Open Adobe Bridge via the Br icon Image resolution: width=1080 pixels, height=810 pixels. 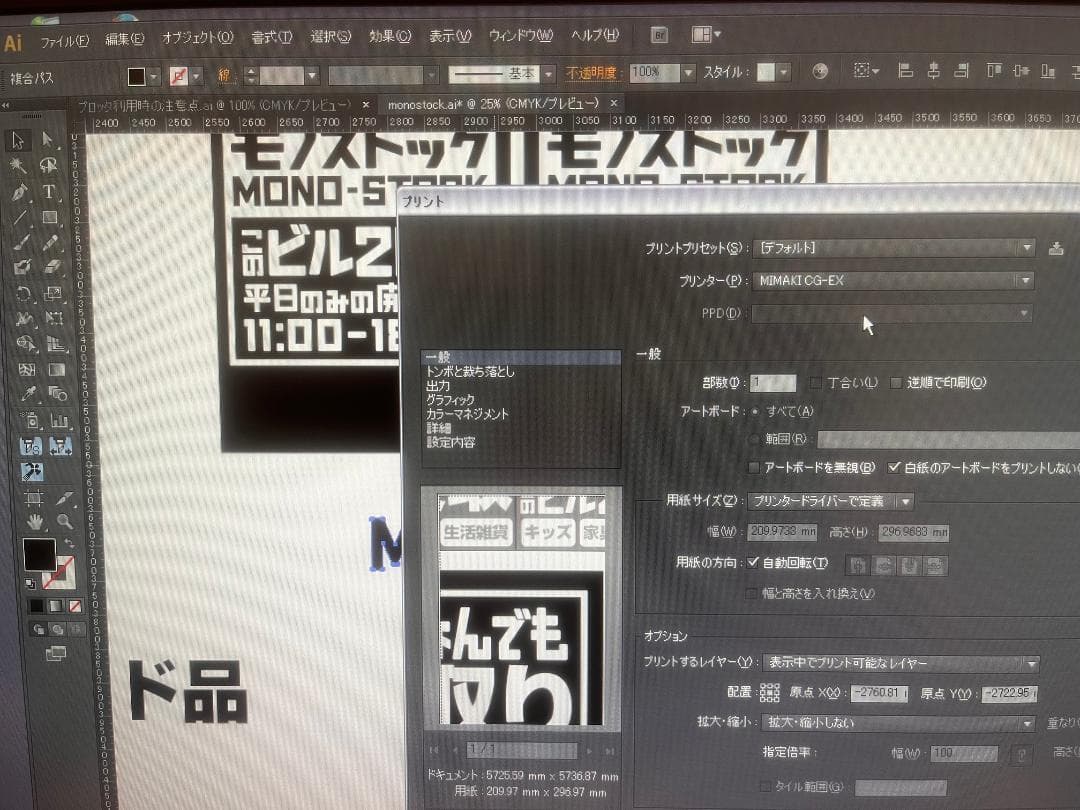pyautogui.click(x=659, y=34)
